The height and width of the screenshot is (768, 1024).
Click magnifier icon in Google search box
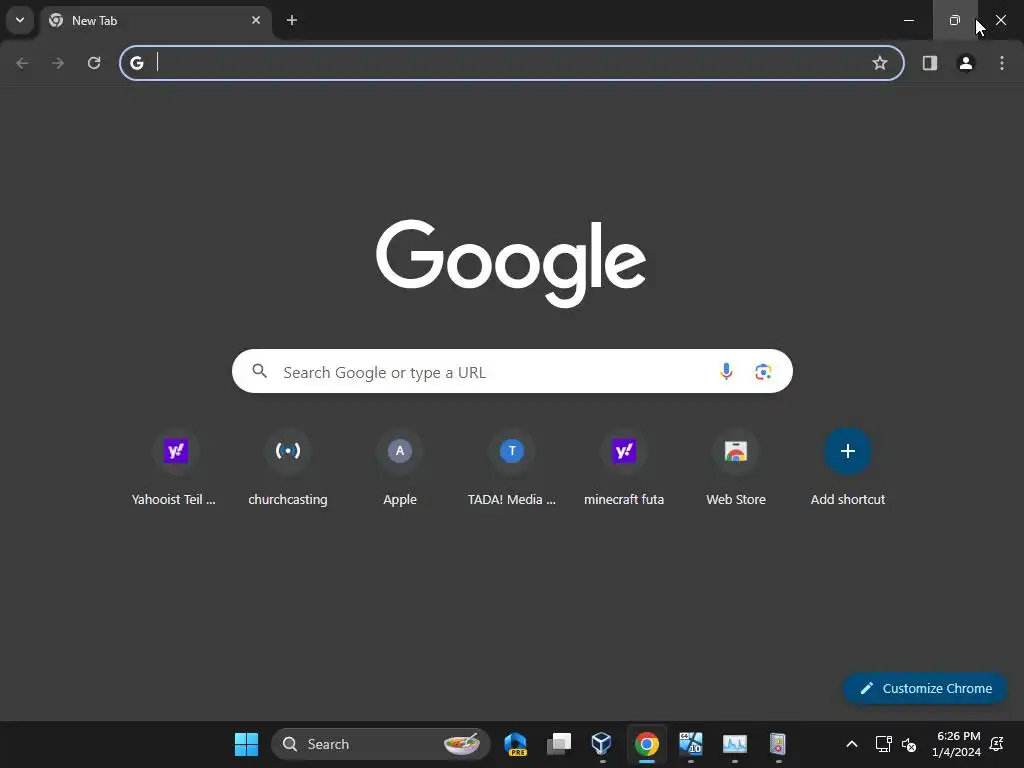pos(259,371)
